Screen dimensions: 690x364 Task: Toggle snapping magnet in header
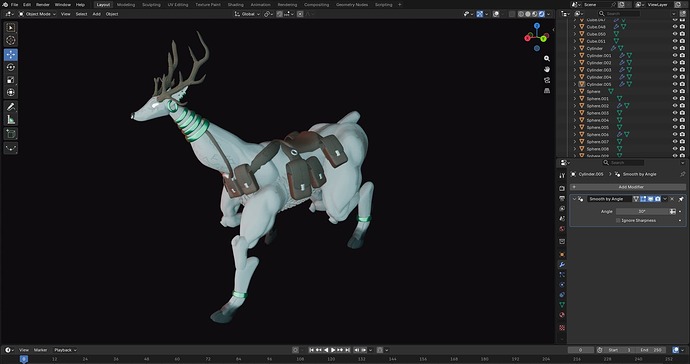[280, 14]
